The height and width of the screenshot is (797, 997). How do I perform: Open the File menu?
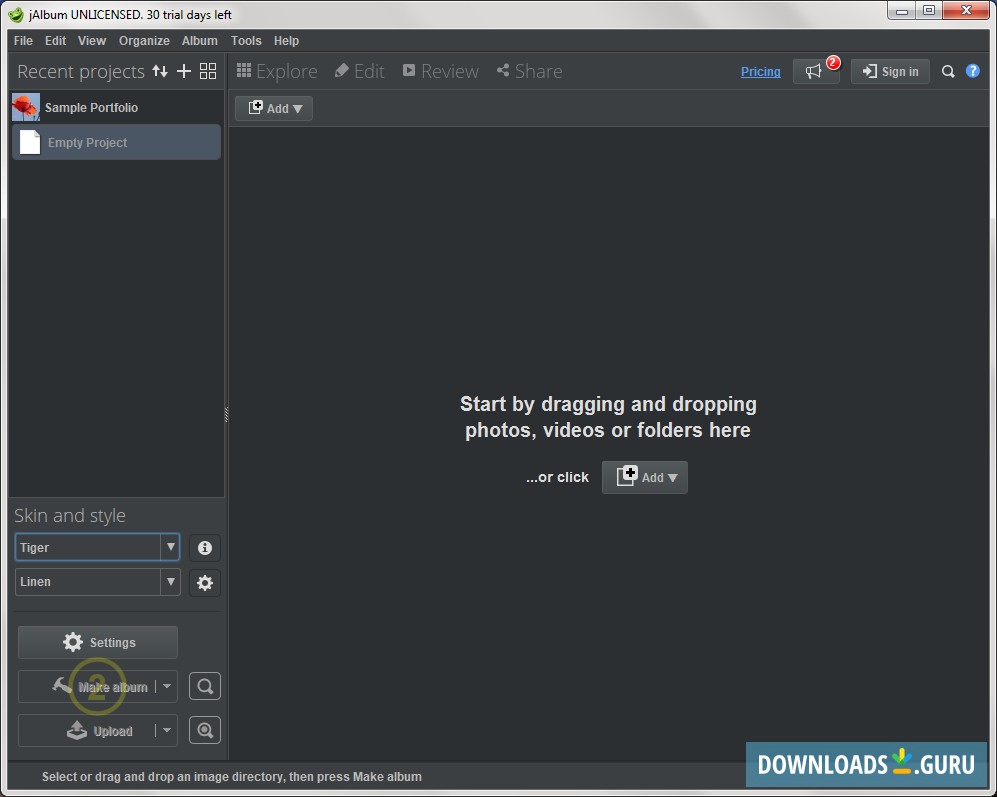coord(23,41)
